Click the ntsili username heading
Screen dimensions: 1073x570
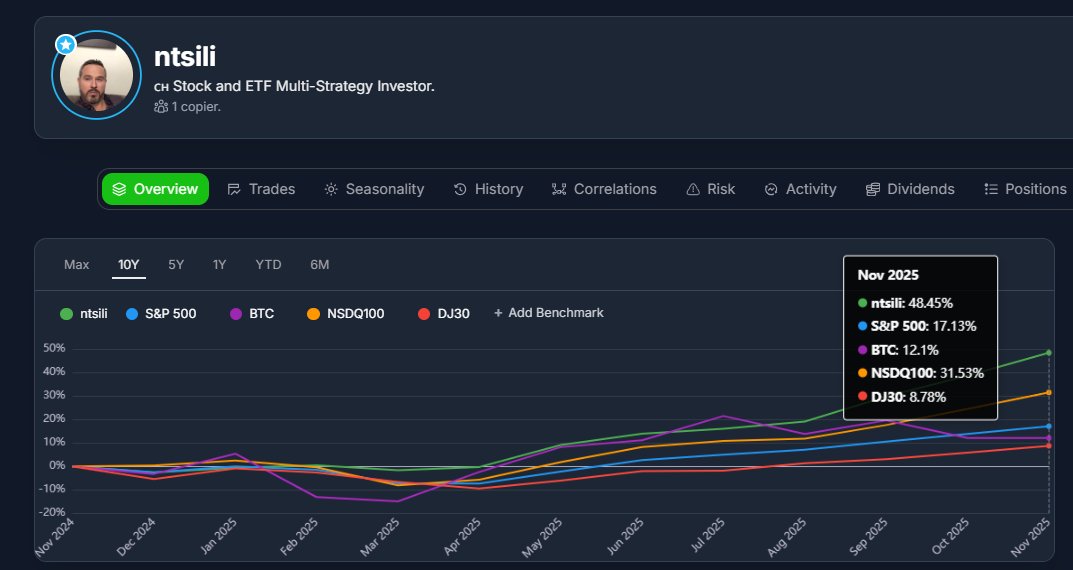(185, 57)
